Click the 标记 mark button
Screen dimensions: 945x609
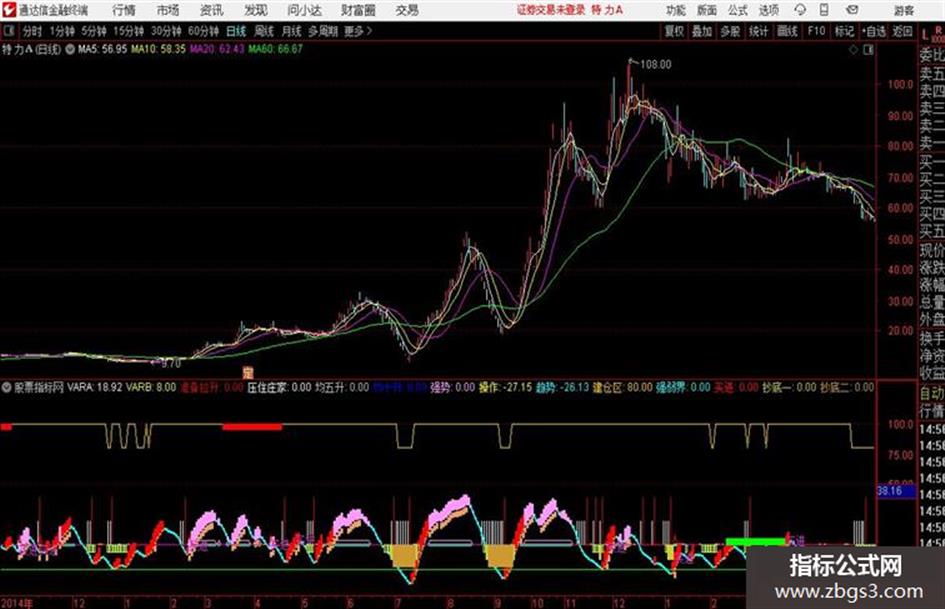[844, 31]
